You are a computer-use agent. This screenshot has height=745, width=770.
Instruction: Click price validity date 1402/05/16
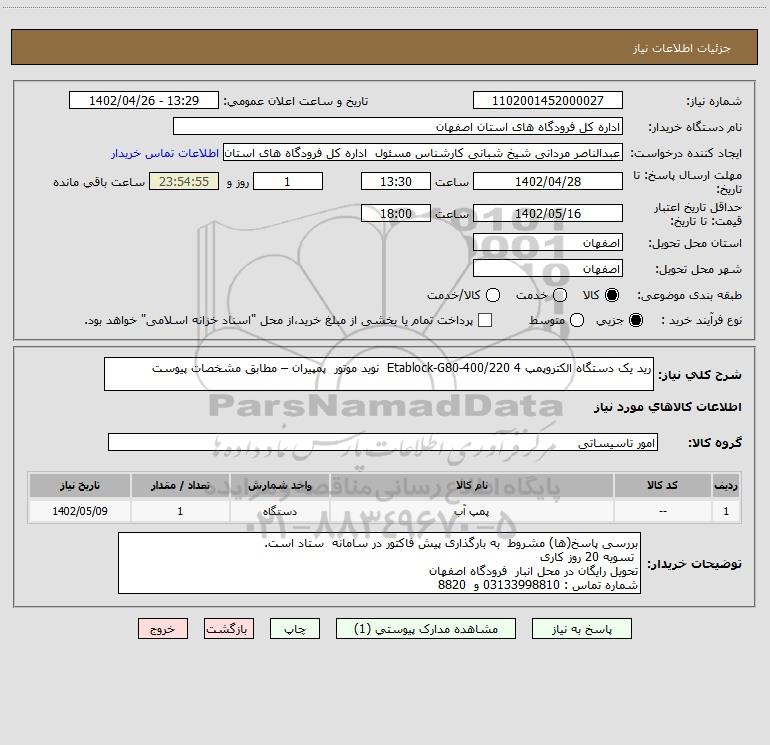[x=548, y=214]
